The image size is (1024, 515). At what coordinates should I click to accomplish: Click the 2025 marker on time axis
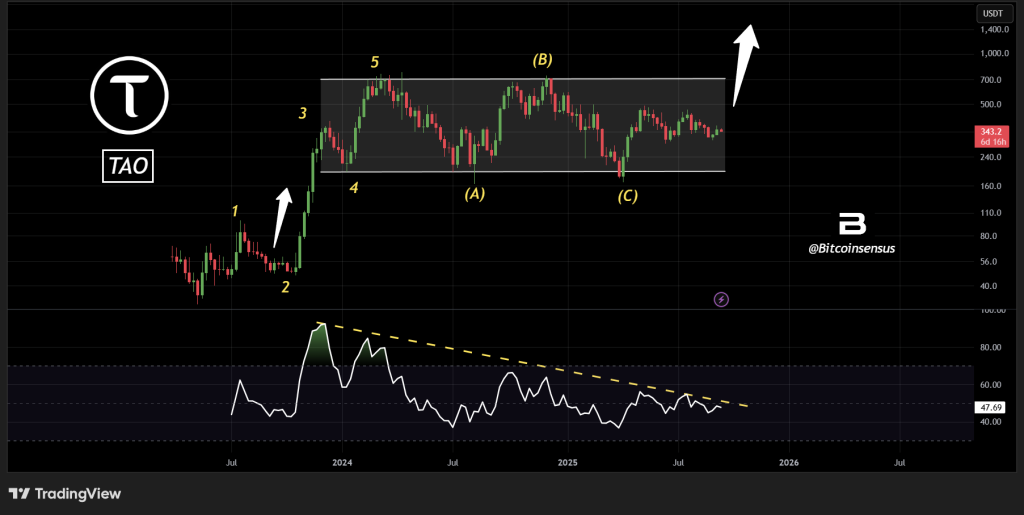pos(567,463)
